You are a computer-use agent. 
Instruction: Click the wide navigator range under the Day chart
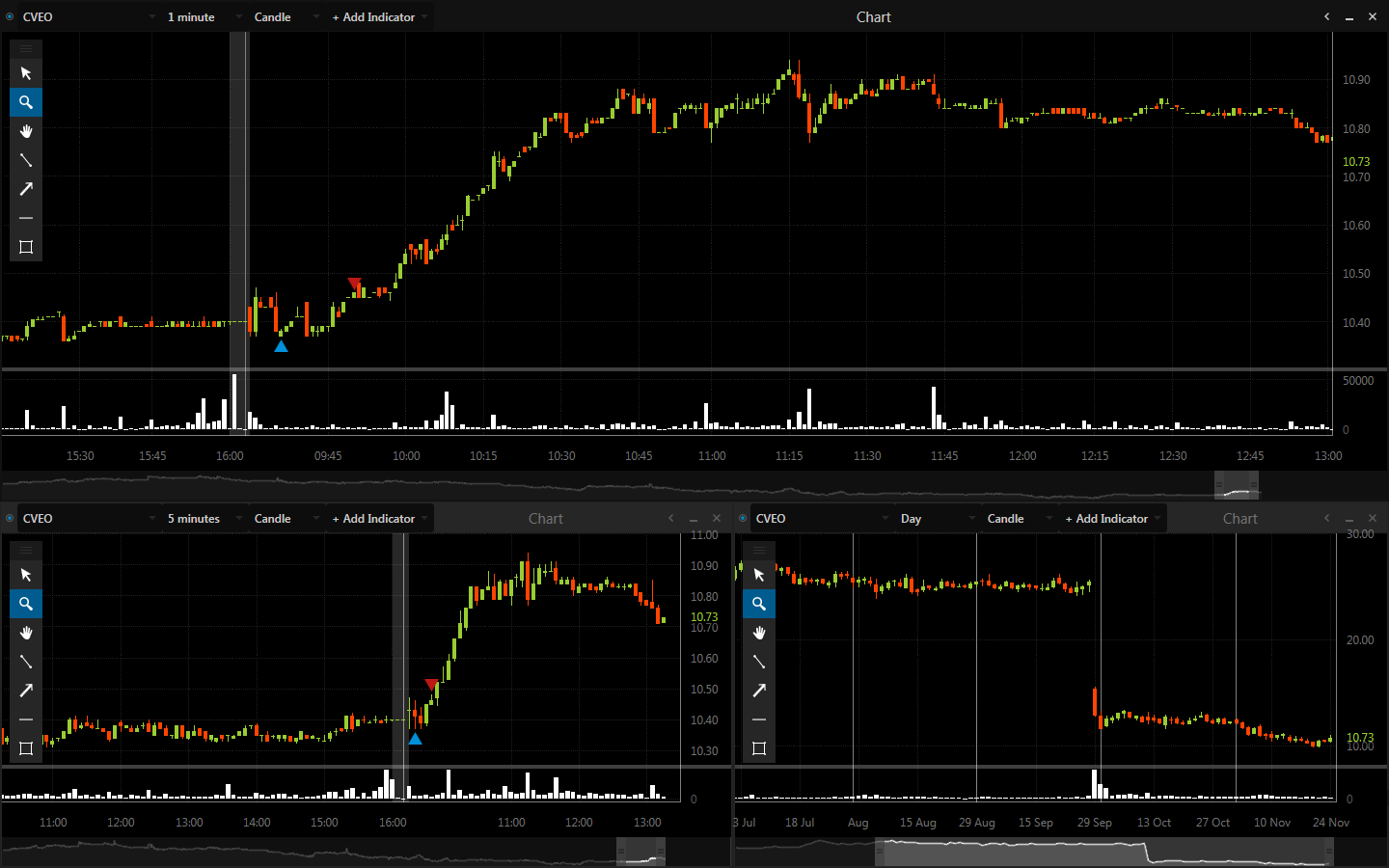tap(1104, 852)
